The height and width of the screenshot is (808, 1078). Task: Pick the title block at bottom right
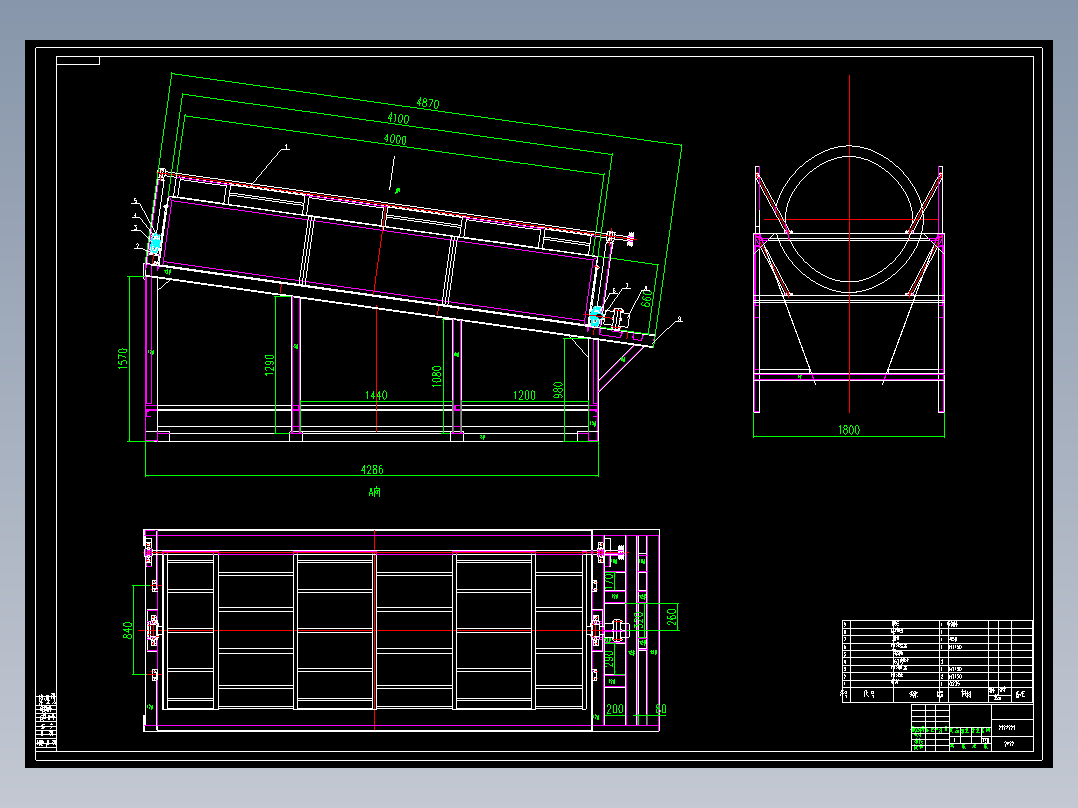972,728
